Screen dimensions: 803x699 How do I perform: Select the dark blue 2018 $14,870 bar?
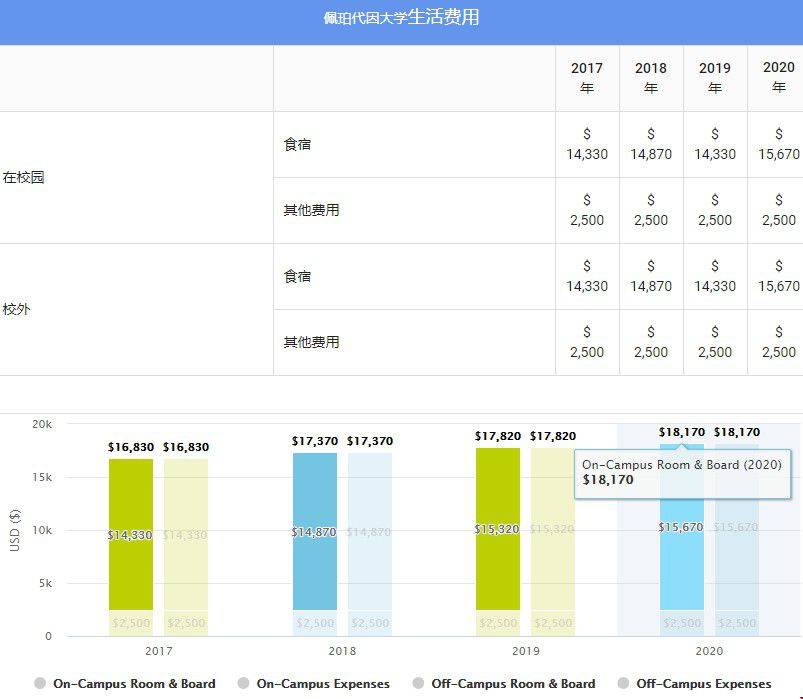click(x=315, y=531)
